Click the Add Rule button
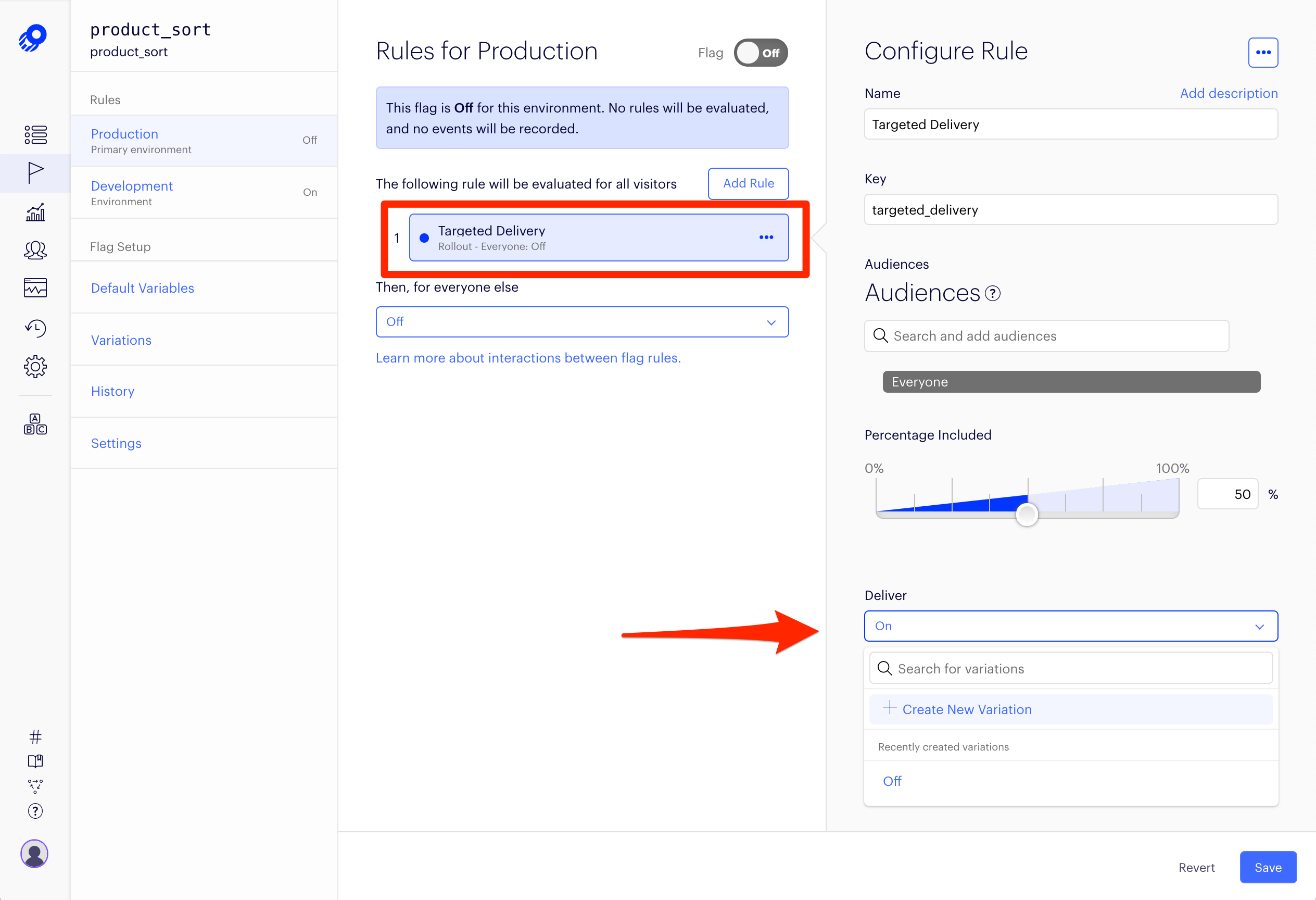This screenshot has width=1316, height=900. 748,183
